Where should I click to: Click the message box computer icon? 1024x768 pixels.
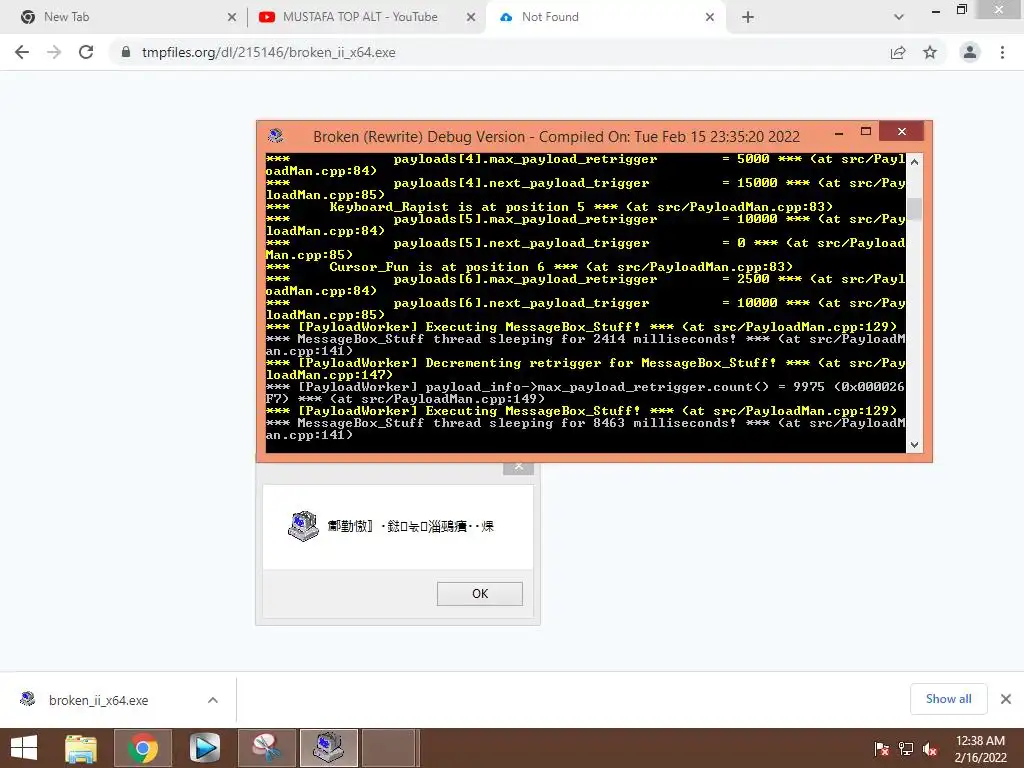[303, 526]
